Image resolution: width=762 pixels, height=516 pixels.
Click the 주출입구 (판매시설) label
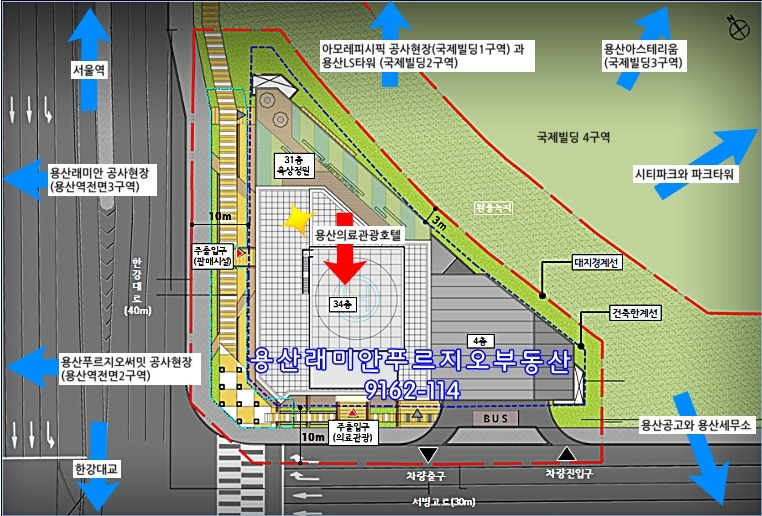(x=212, y=255)
